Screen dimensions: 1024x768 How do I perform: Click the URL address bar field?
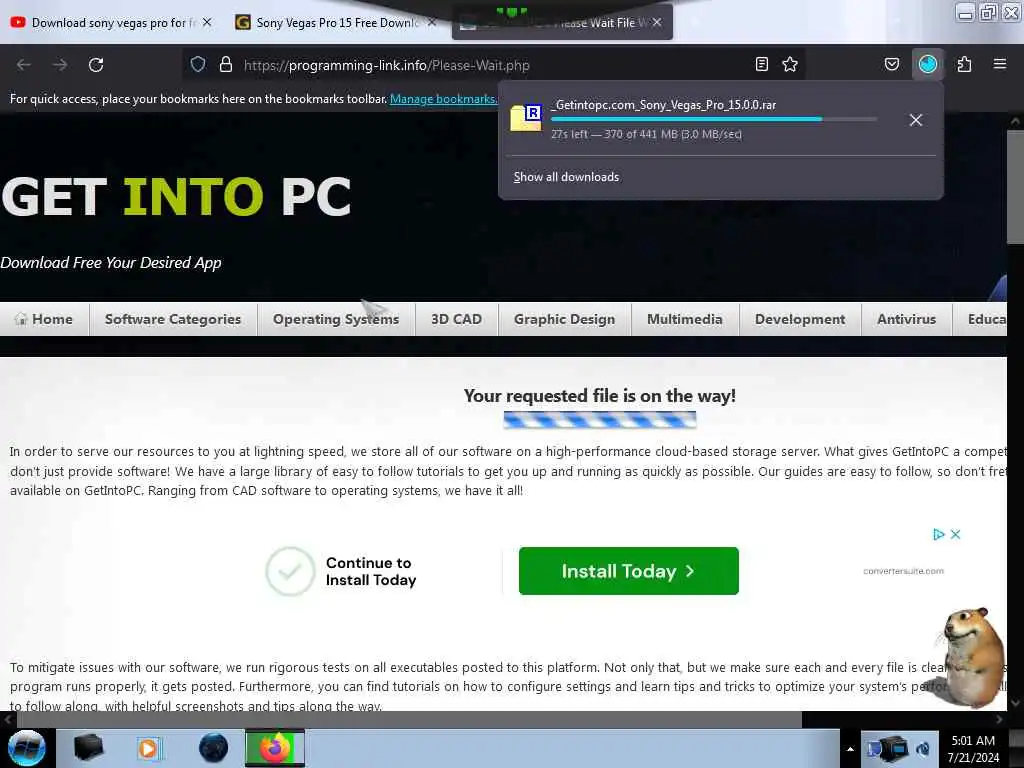(496, 65)
